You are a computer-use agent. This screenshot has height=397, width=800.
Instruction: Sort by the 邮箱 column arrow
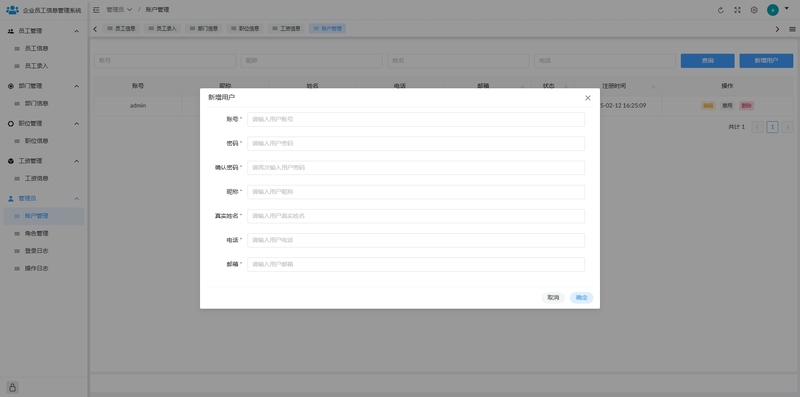click(x=522, y=86)
